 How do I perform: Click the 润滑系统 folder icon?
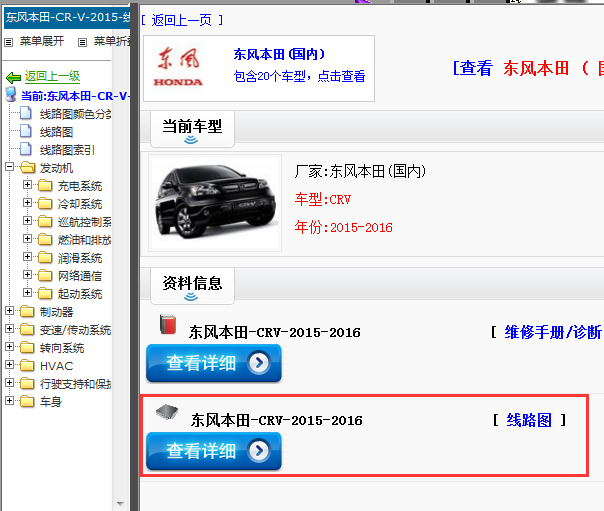point(45,257)
